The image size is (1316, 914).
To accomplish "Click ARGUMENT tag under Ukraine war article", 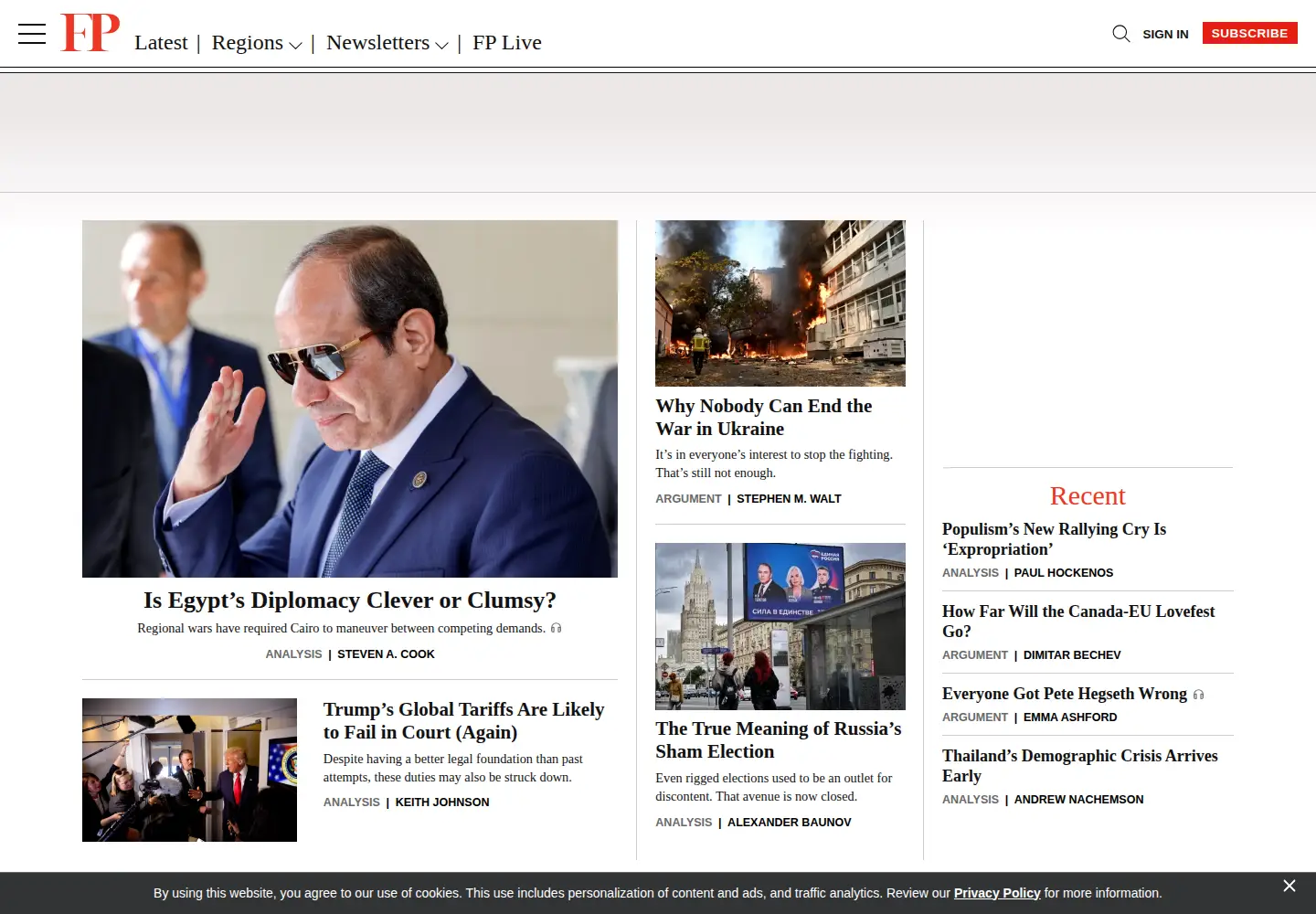I will point(688,499).
